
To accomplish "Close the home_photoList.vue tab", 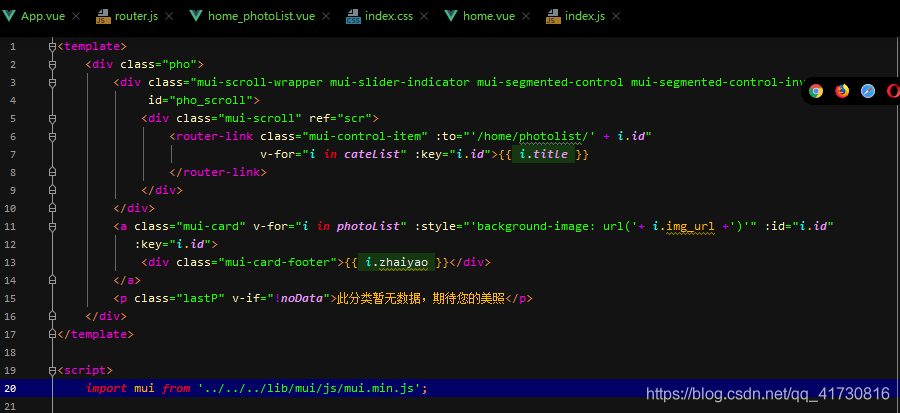I will 331,16.
